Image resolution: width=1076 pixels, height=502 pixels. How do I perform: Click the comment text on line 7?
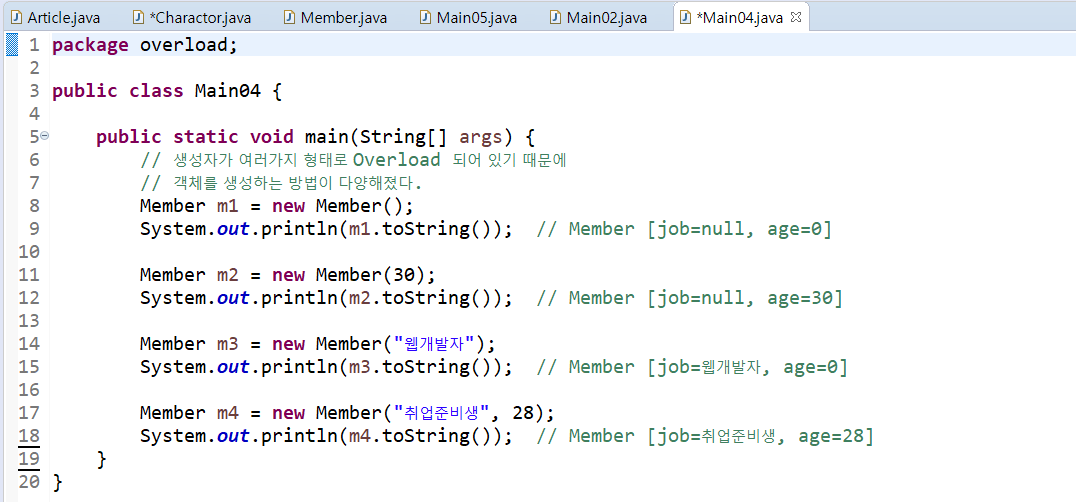(x=281, y=184)
